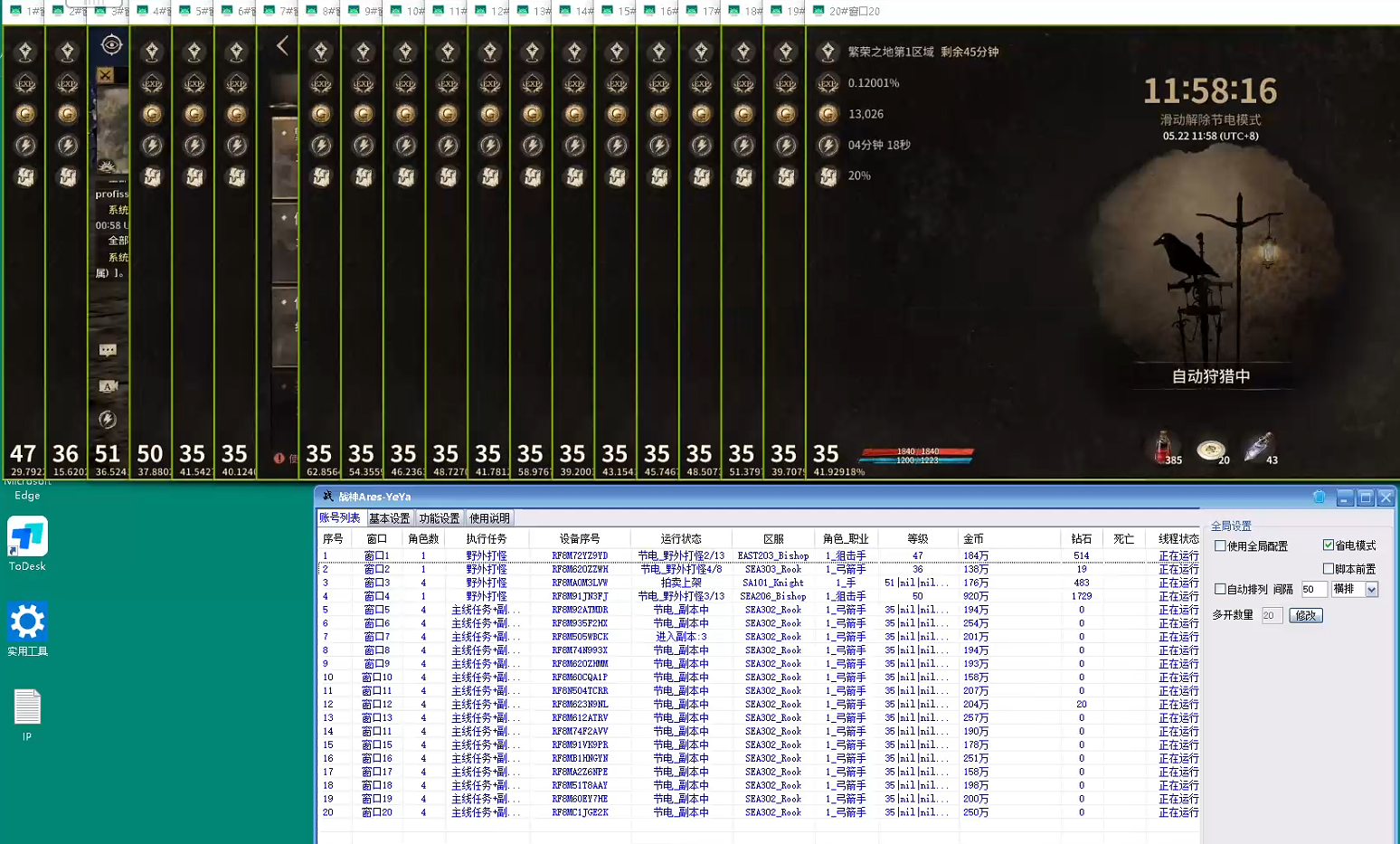
Task: Uncheck the 省电模式 checkbox
Action: point(1329,545)
